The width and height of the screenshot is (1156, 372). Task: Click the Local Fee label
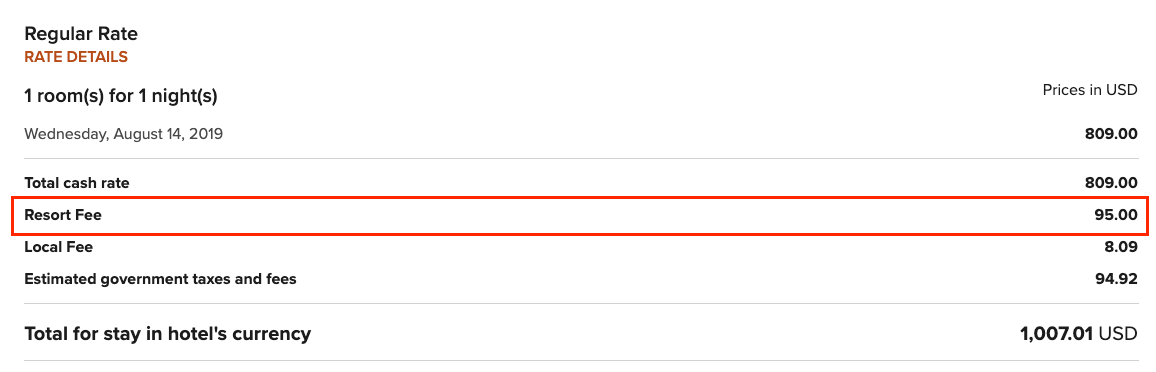pyautogui.click(x=58, y=248)
